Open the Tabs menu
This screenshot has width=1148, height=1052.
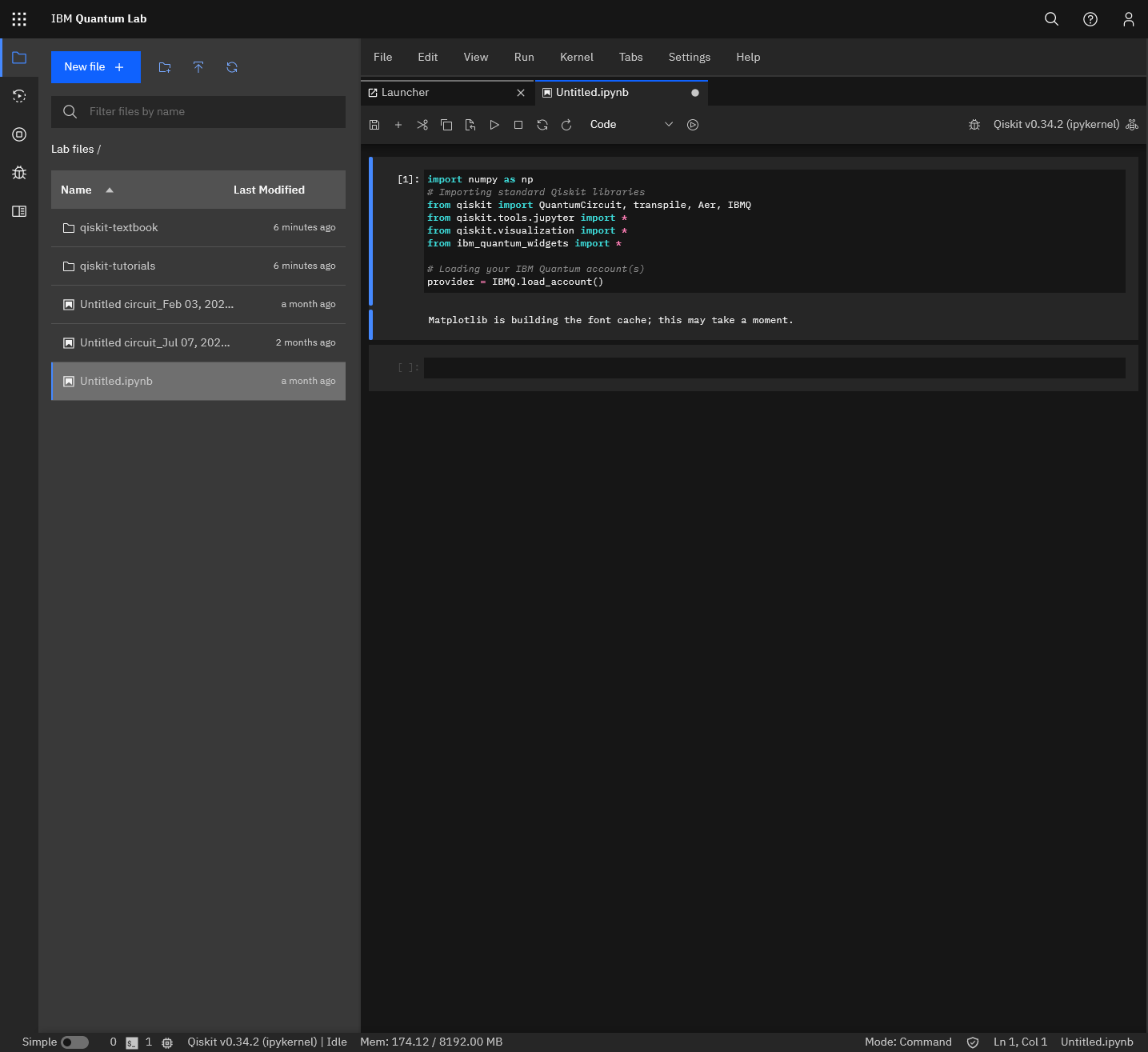coord(631,58)
